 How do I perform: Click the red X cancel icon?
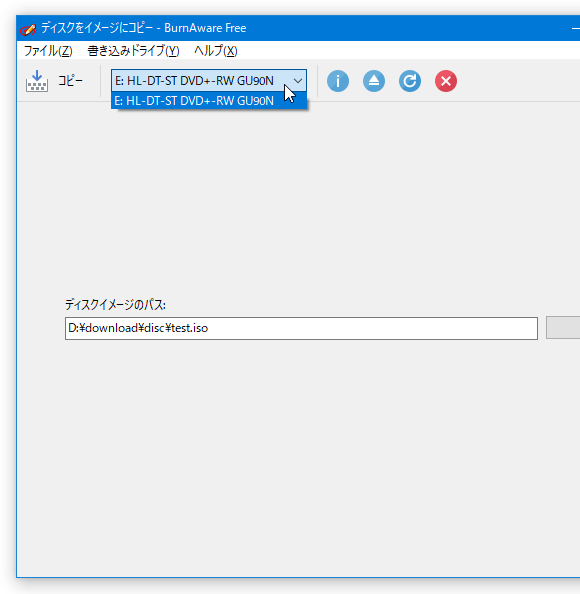pyautogui.click(x=446, y=81)
